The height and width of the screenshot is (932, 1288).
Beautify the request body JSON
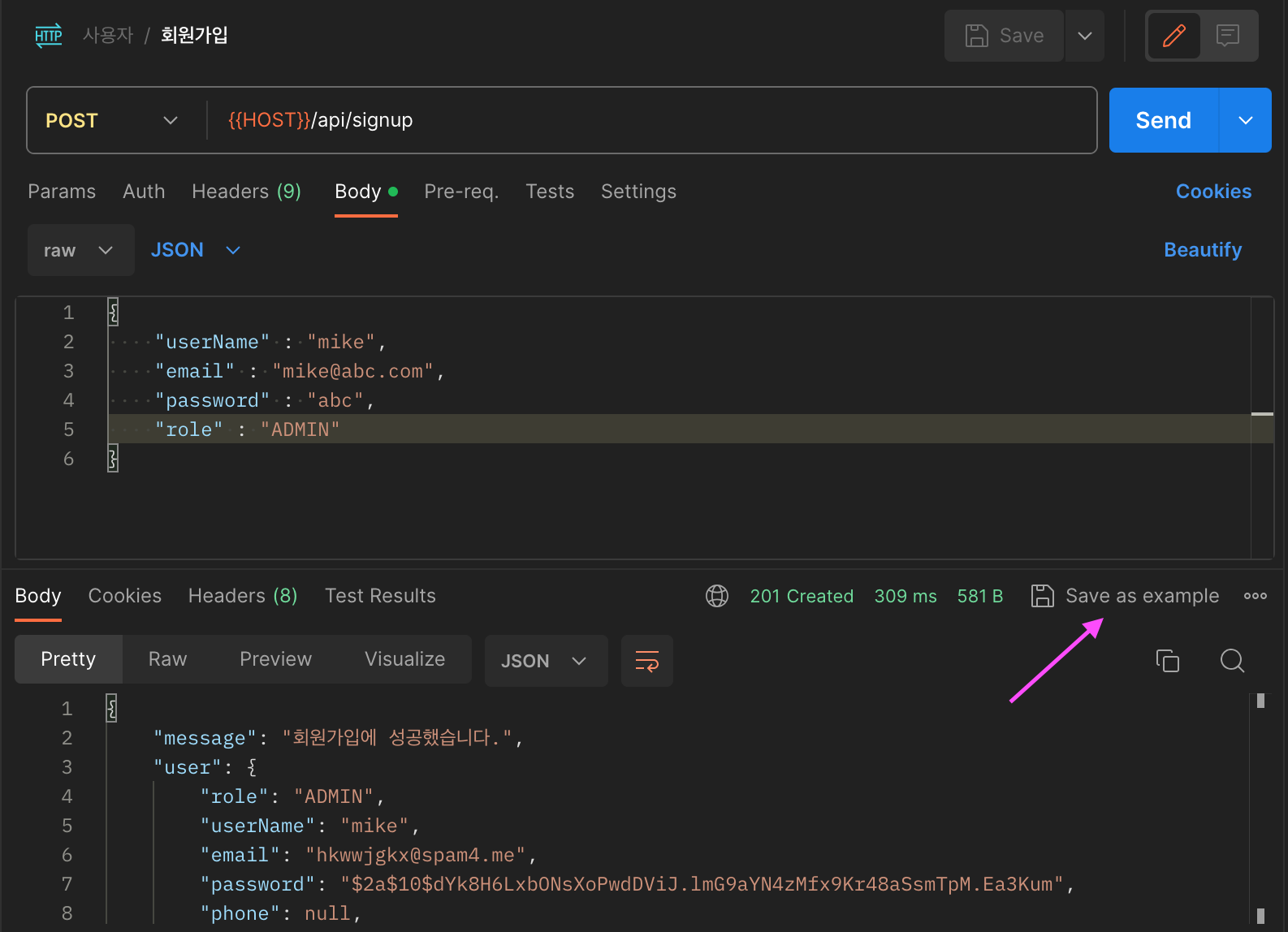1203,250
